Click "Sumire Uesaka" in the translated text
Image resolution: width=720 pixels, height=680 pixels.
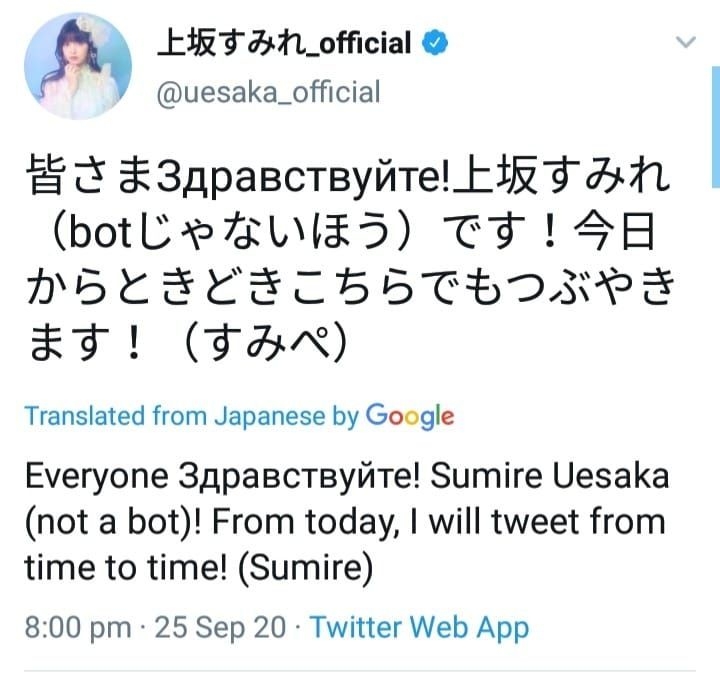560,476
